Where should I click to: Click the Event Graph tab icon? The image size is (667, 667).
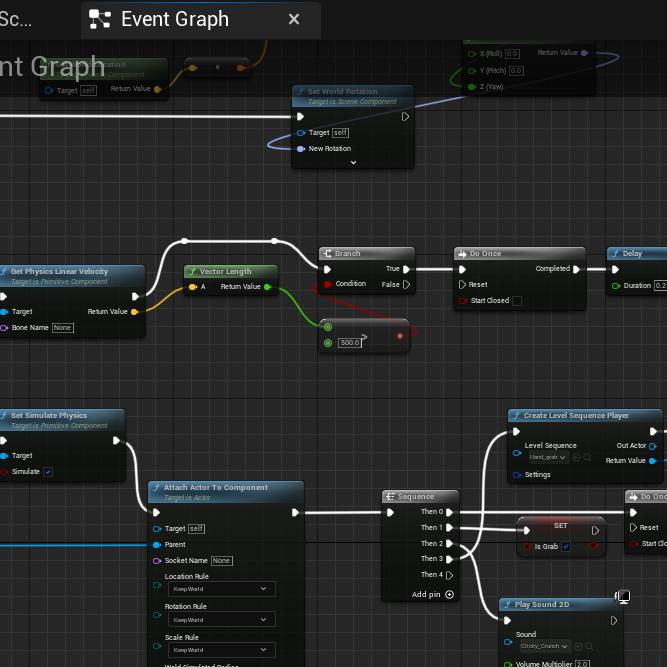pyautogui.click(x=100, y=19)
